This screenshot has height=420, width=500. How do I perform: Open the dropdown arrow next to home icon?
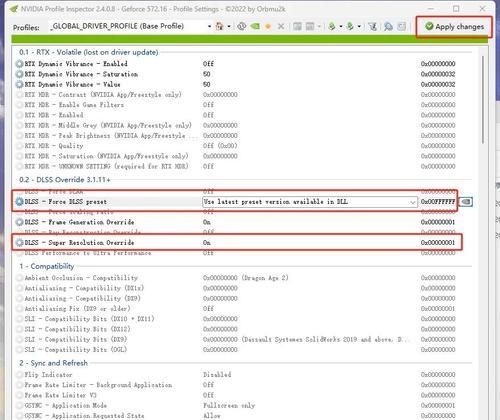coord(229,26)
